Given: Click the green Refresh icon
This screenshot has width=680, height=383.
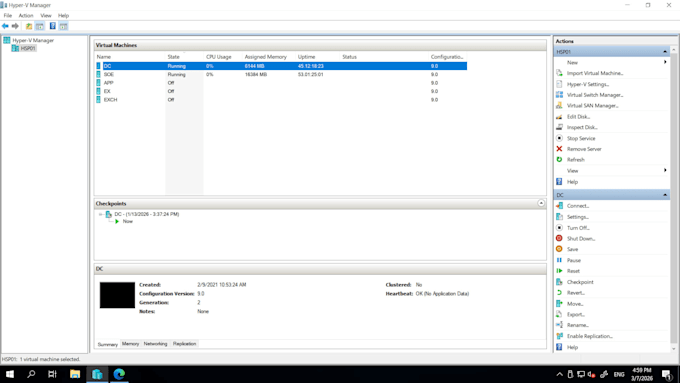Looking at the screenshot, I should click(x=559, y=160).
